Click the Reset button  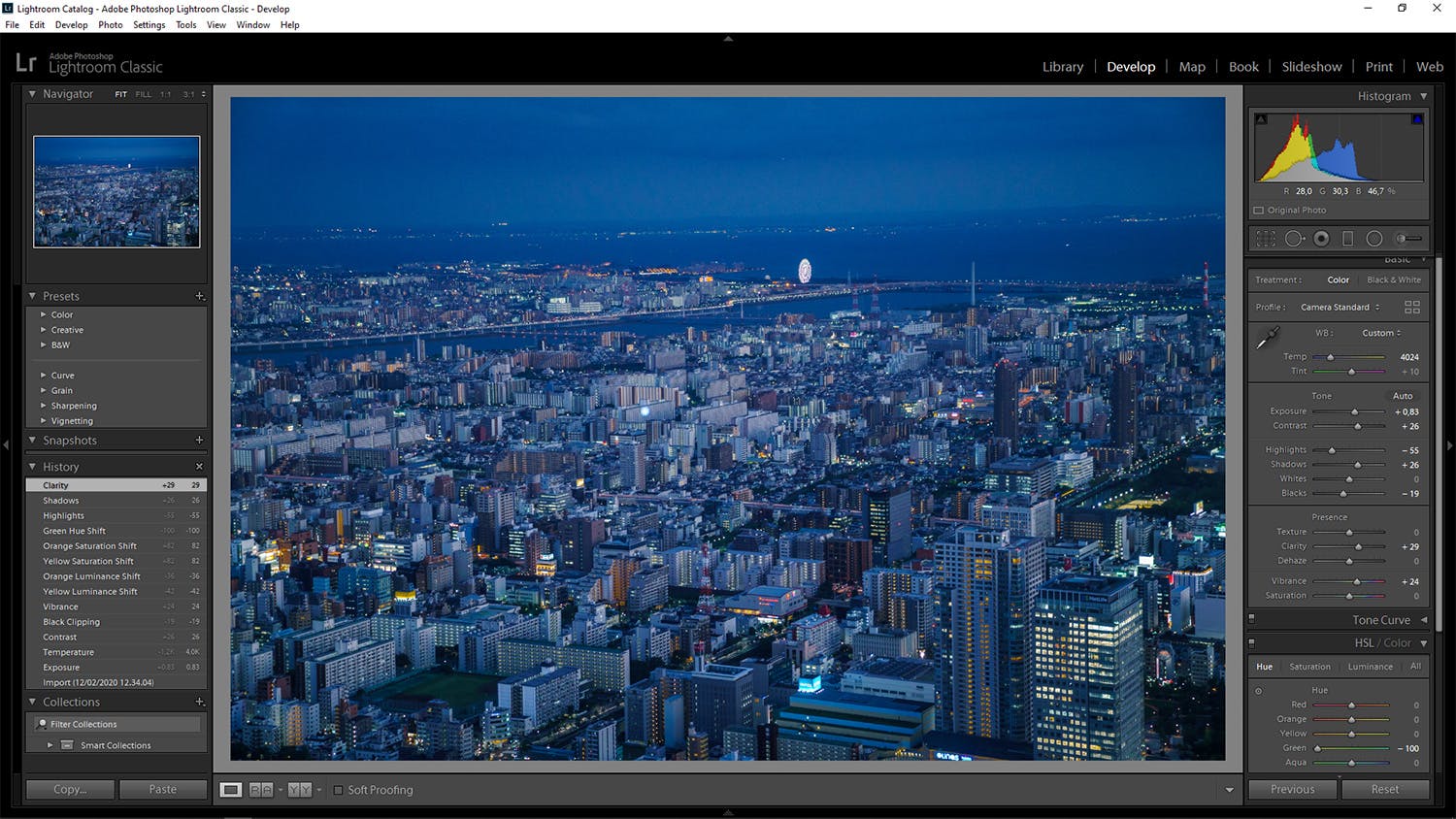click(x=1386, y=789)
